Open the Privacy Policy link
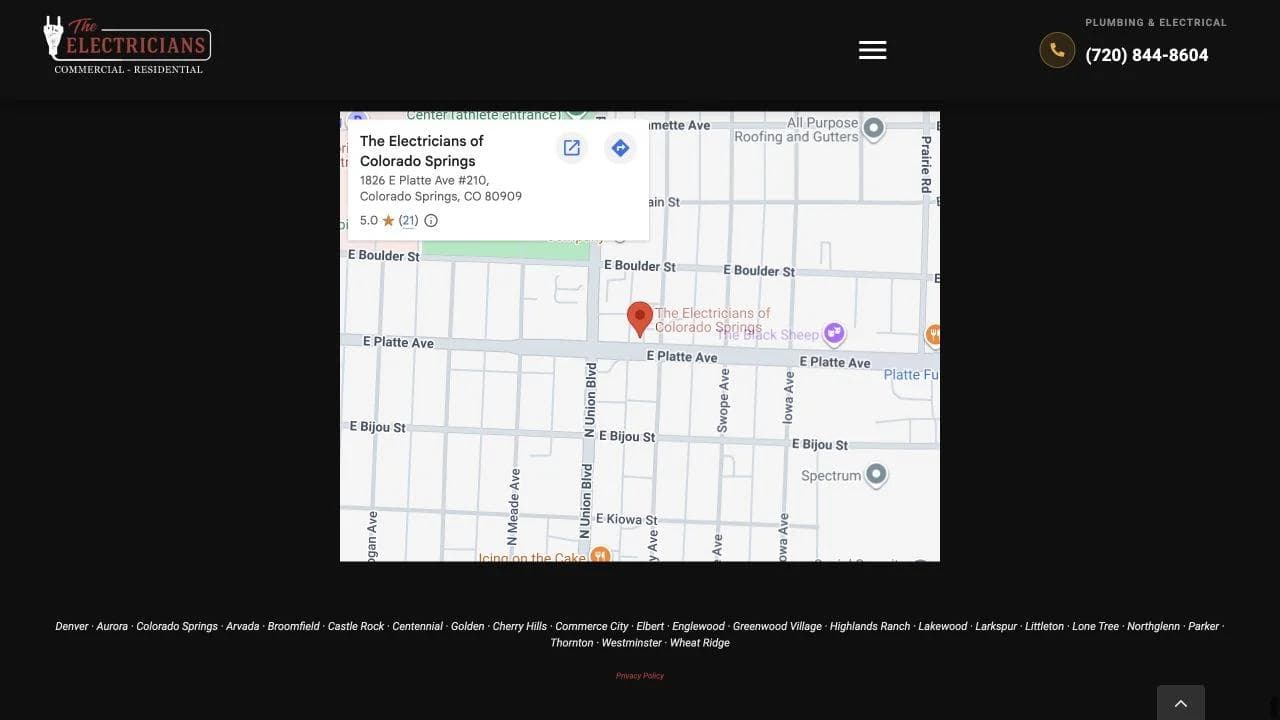Viewport: 1280px width, 720px height. pyautogui.click(x=640, y=676)
